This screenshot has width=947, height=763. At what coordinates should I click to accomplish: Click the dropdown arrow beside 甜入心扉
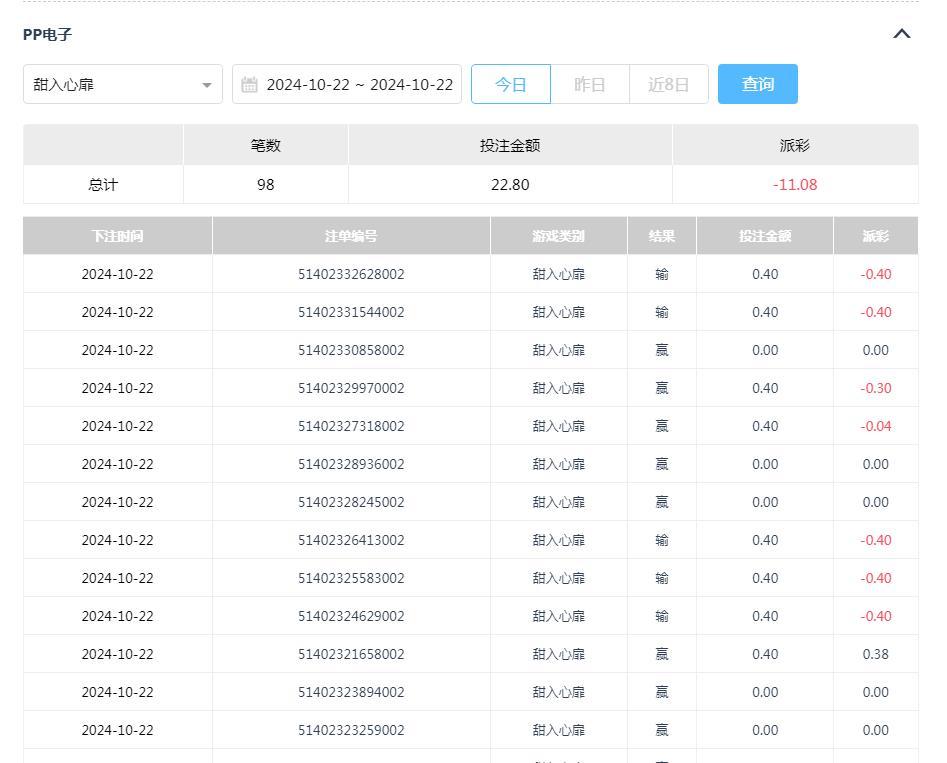pos(207,84)
